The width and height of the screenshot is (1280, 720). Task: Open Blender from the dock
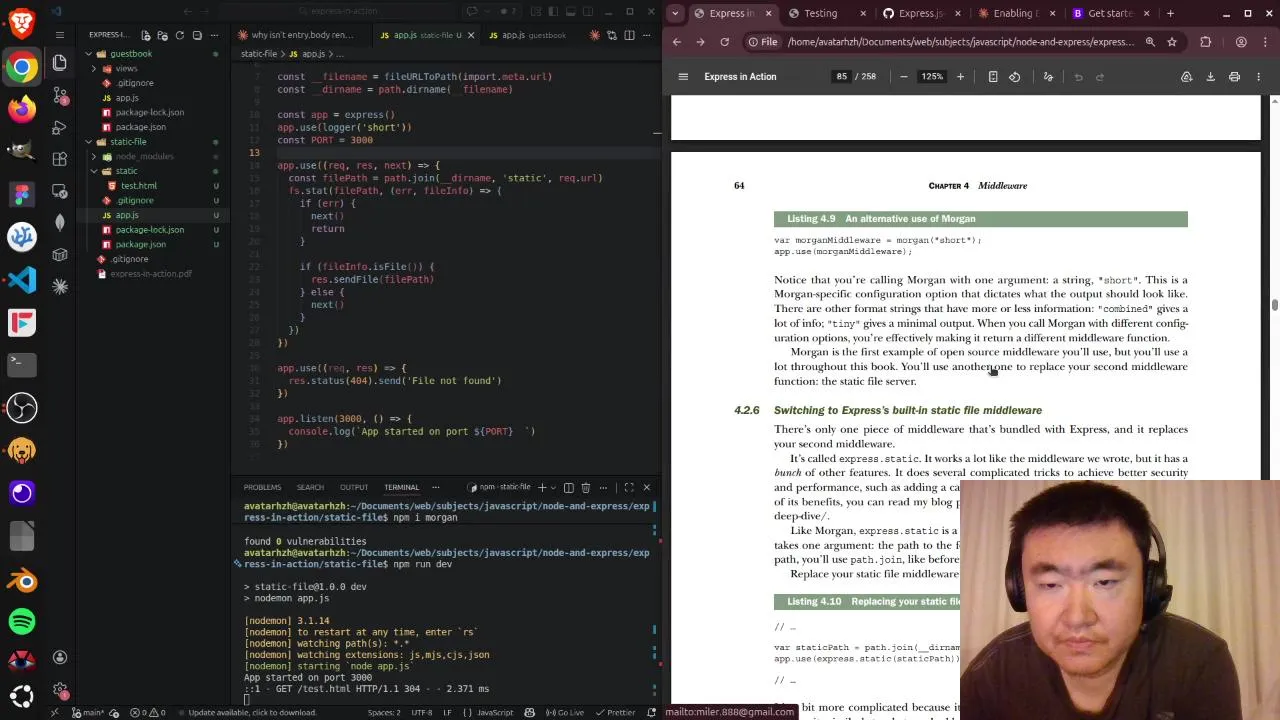coord(22,580)
